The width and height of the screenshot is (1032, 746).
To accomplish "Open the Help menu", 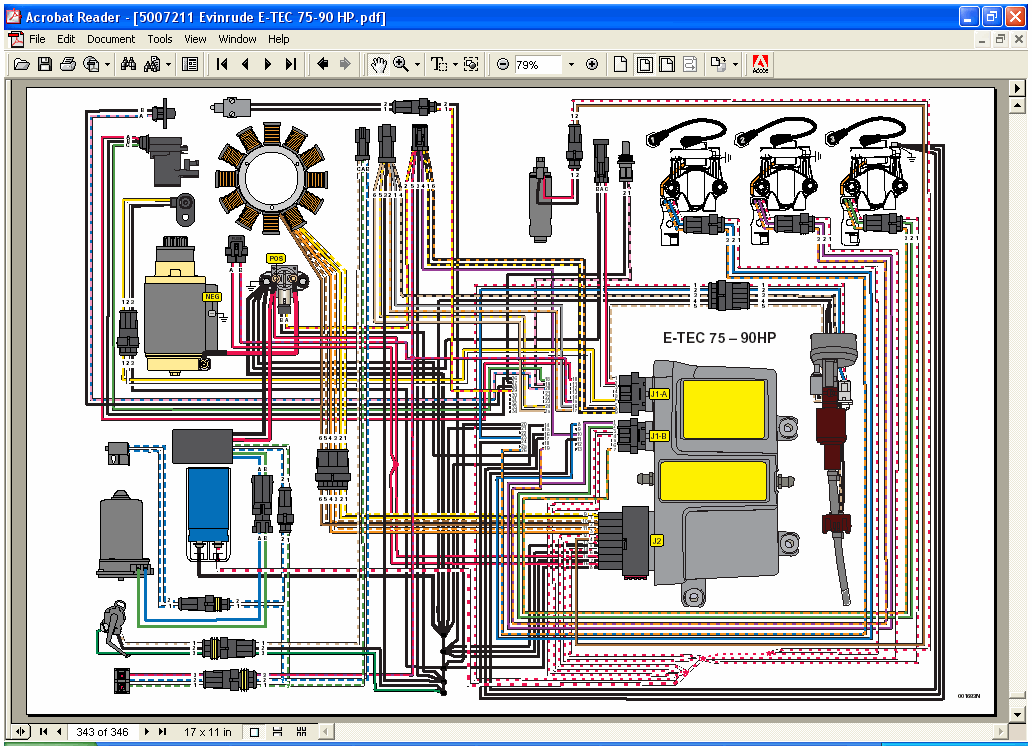I will click(278, 40).
